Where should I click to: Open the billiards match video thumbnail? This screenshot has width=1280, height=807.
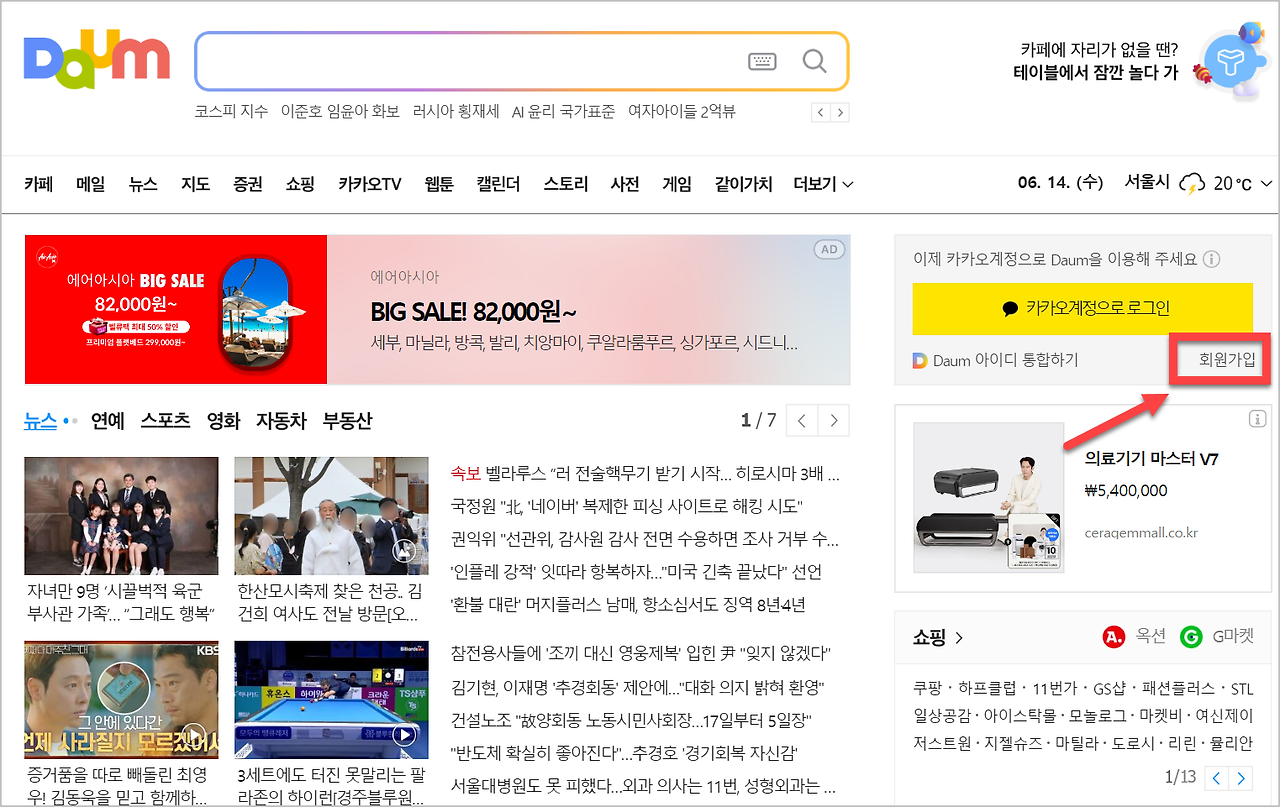click(x=331, y=700)
